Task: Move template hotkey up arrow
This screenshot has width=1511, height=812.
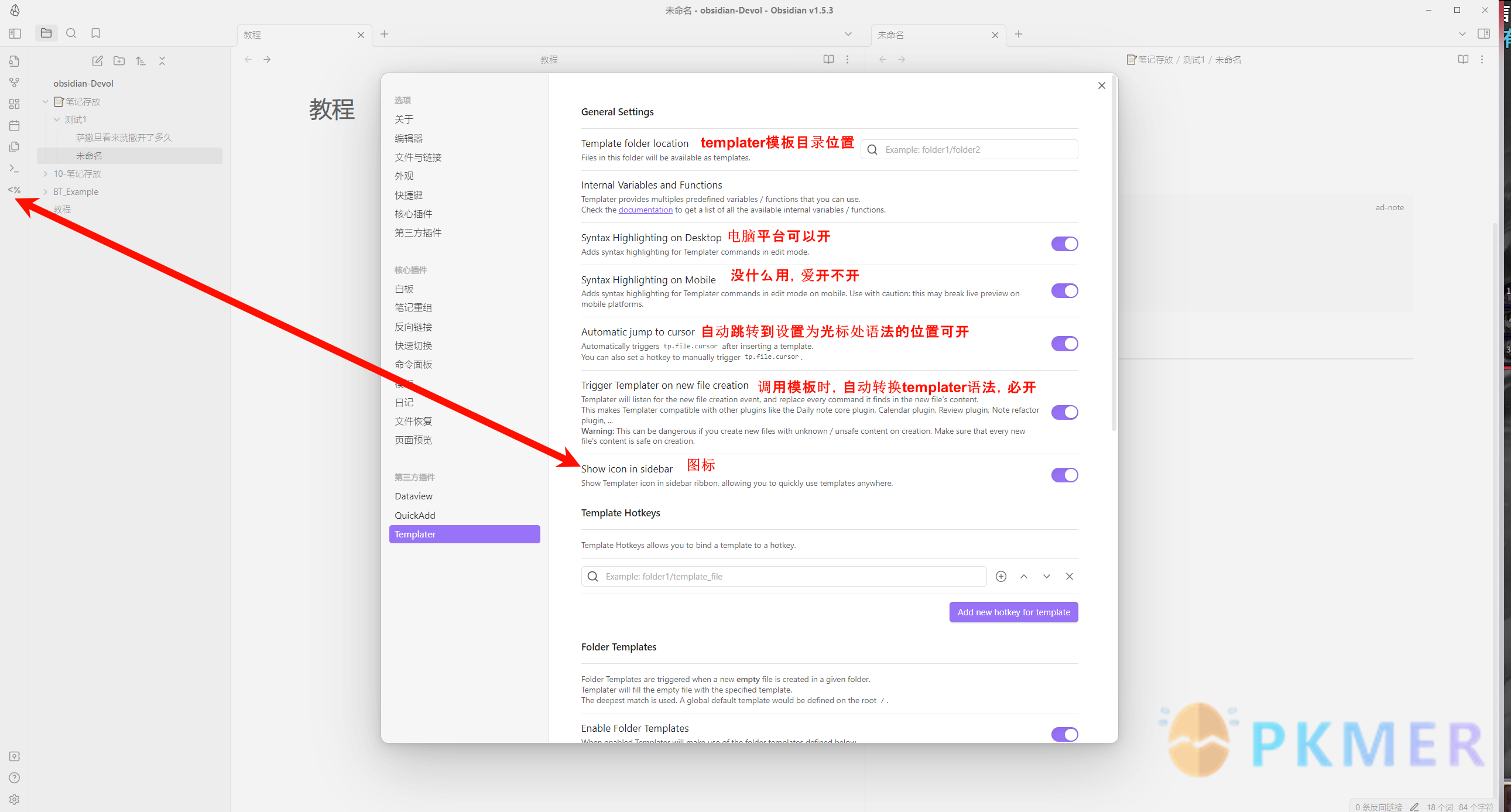Action: click(1023, 576)
